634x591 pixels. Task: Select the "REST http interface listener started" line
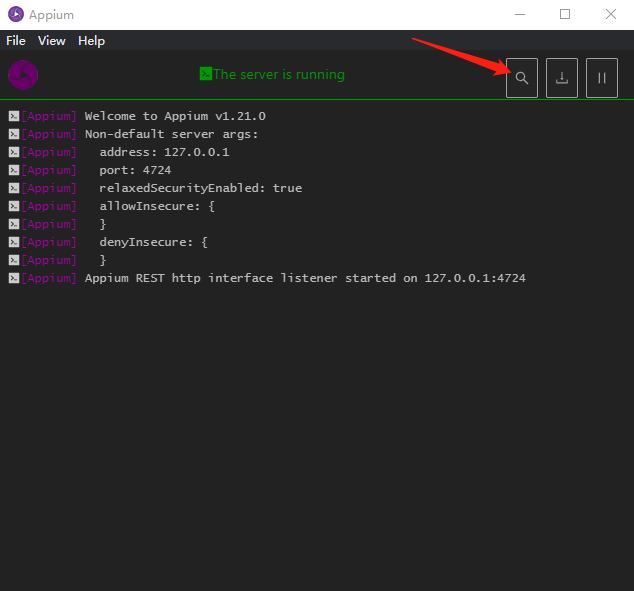[305, 278]
